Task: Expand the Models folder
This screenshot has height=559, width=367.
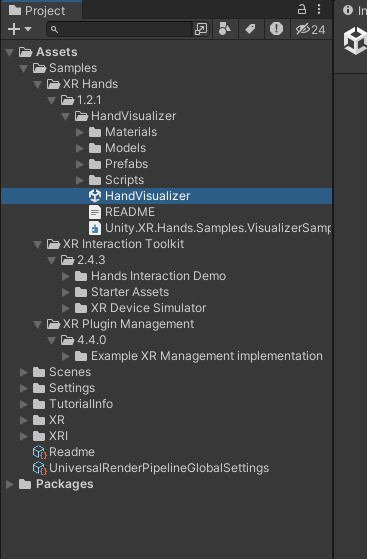Action: (80, 149)
